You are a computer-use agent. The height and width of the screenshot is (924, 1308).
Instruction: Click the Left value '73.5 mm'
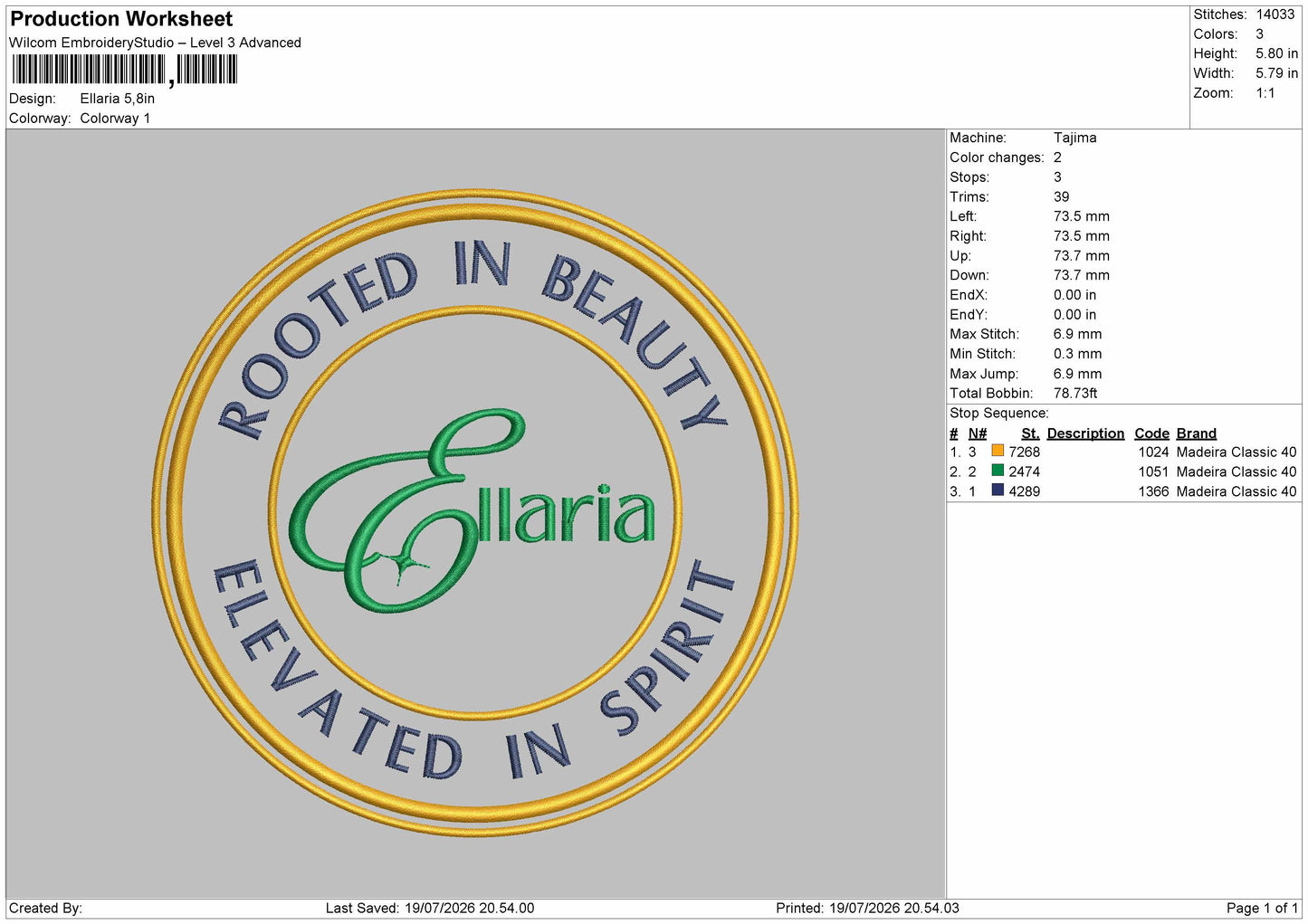1081,216
